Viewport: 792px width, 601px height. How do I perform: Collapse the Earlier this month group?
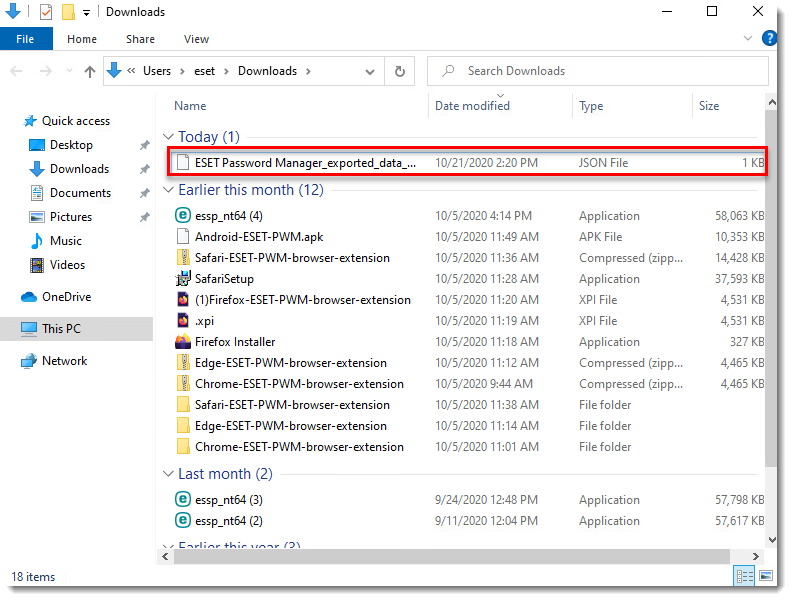coord(168,190)
